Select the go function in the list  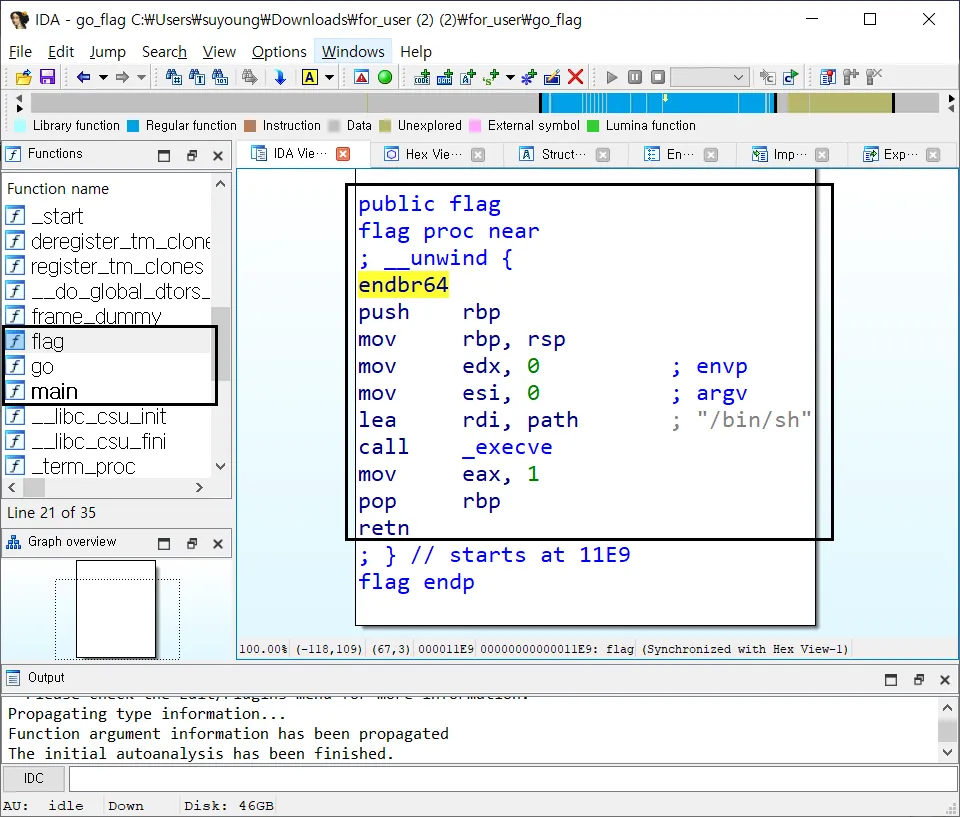click(42, 366)
